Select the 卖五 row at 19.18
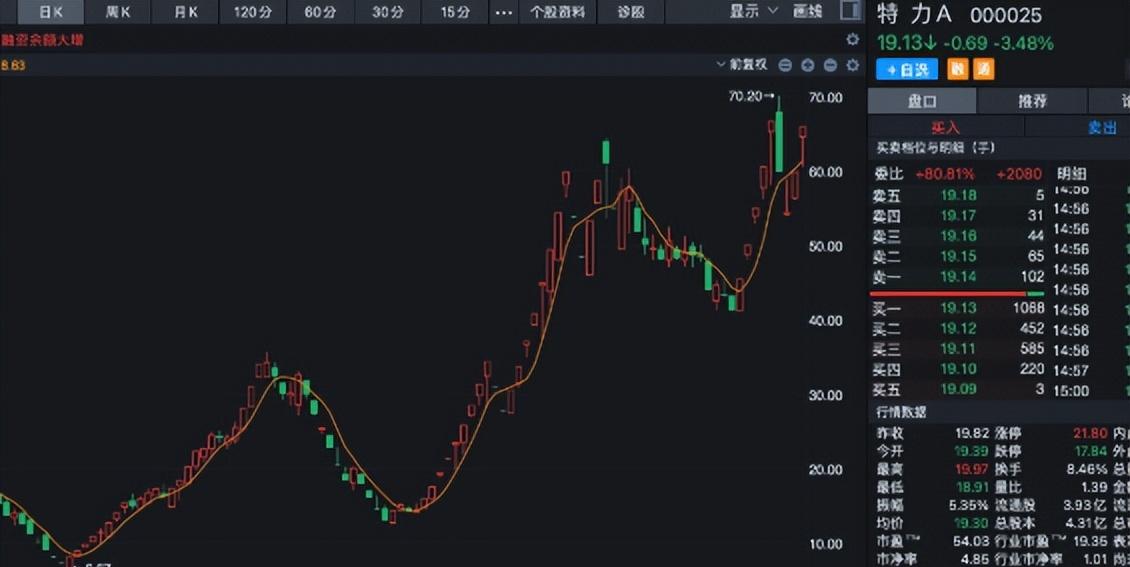Viewport: 1130px width, 567px height. 958,195
